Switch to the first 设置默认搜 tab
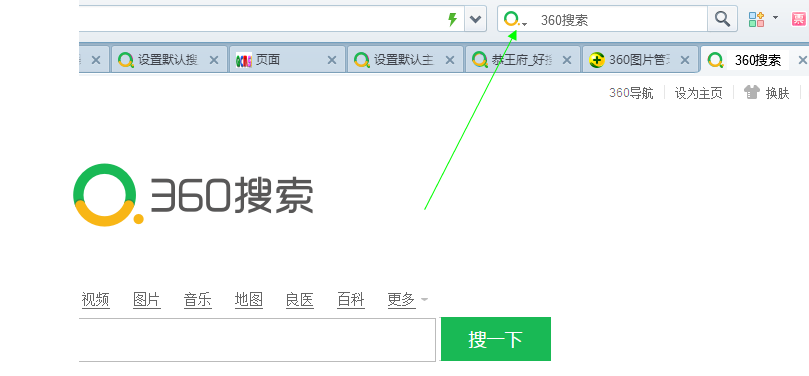Viewport: 809px width, 376px height. (x=168, y=60)
